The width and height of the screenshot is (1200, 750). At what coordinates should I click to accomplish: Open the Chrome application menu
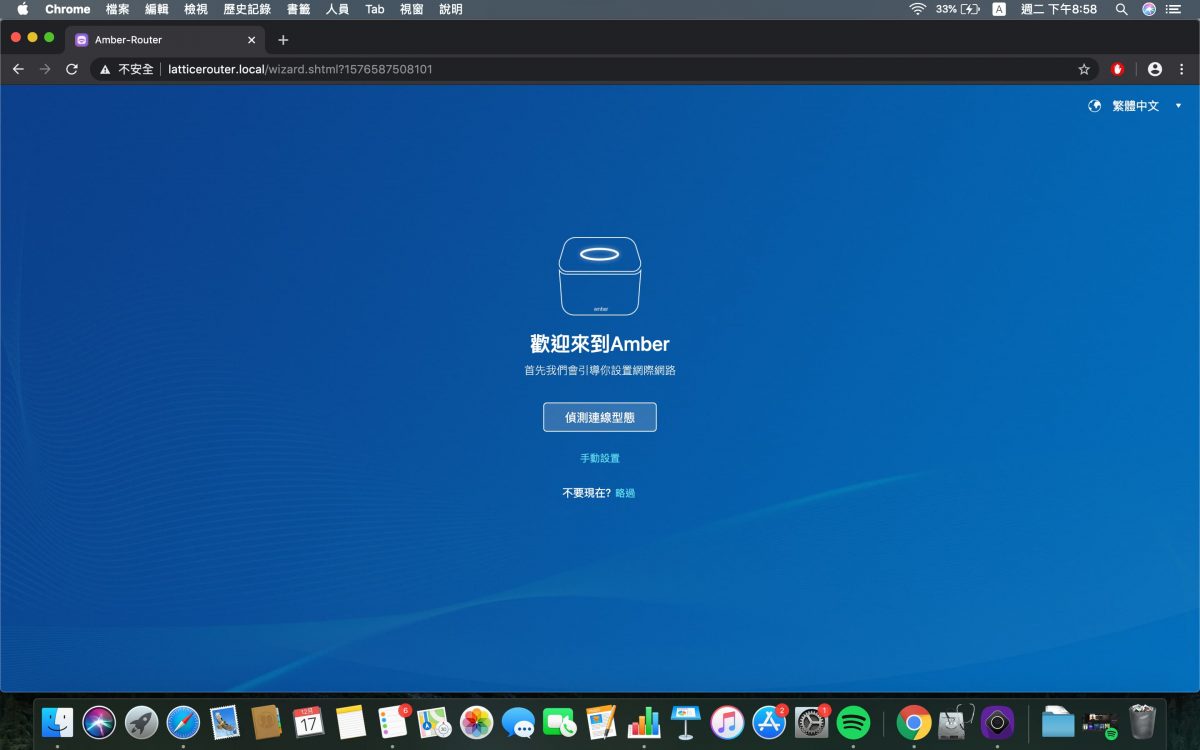[x=68, y=9]
